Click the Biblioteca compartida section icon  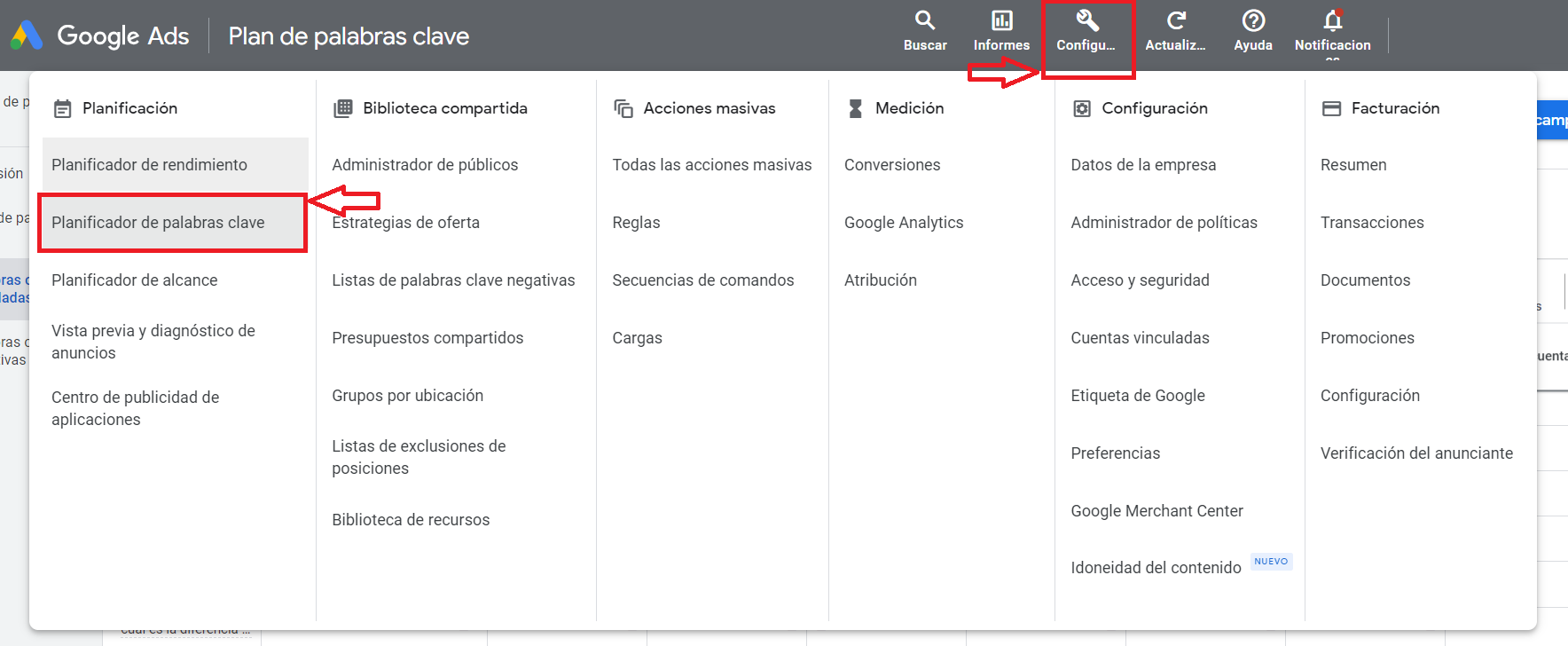pos(342,108)
